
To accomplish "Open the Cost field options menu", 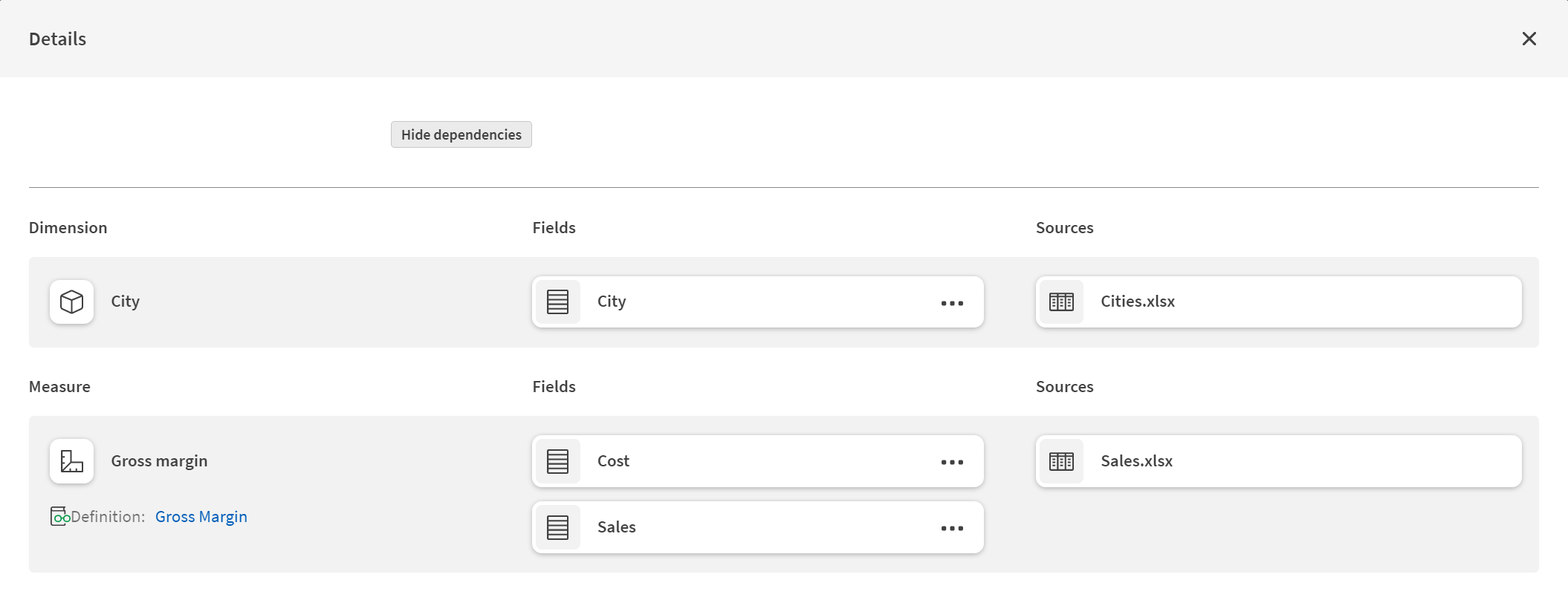I will 952,462.
